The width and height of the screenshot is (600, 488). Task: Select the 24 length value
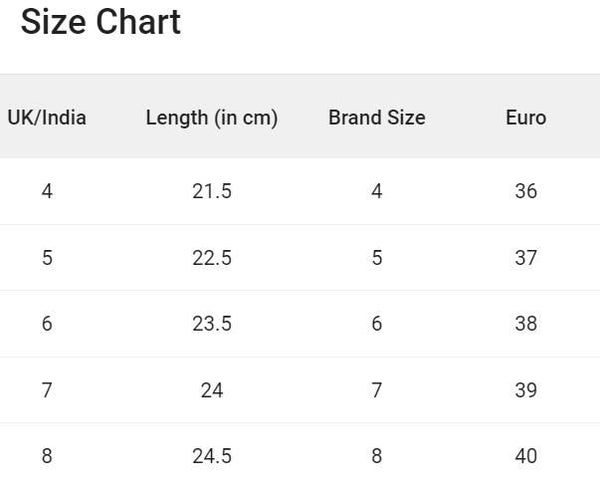pos(212,390)
